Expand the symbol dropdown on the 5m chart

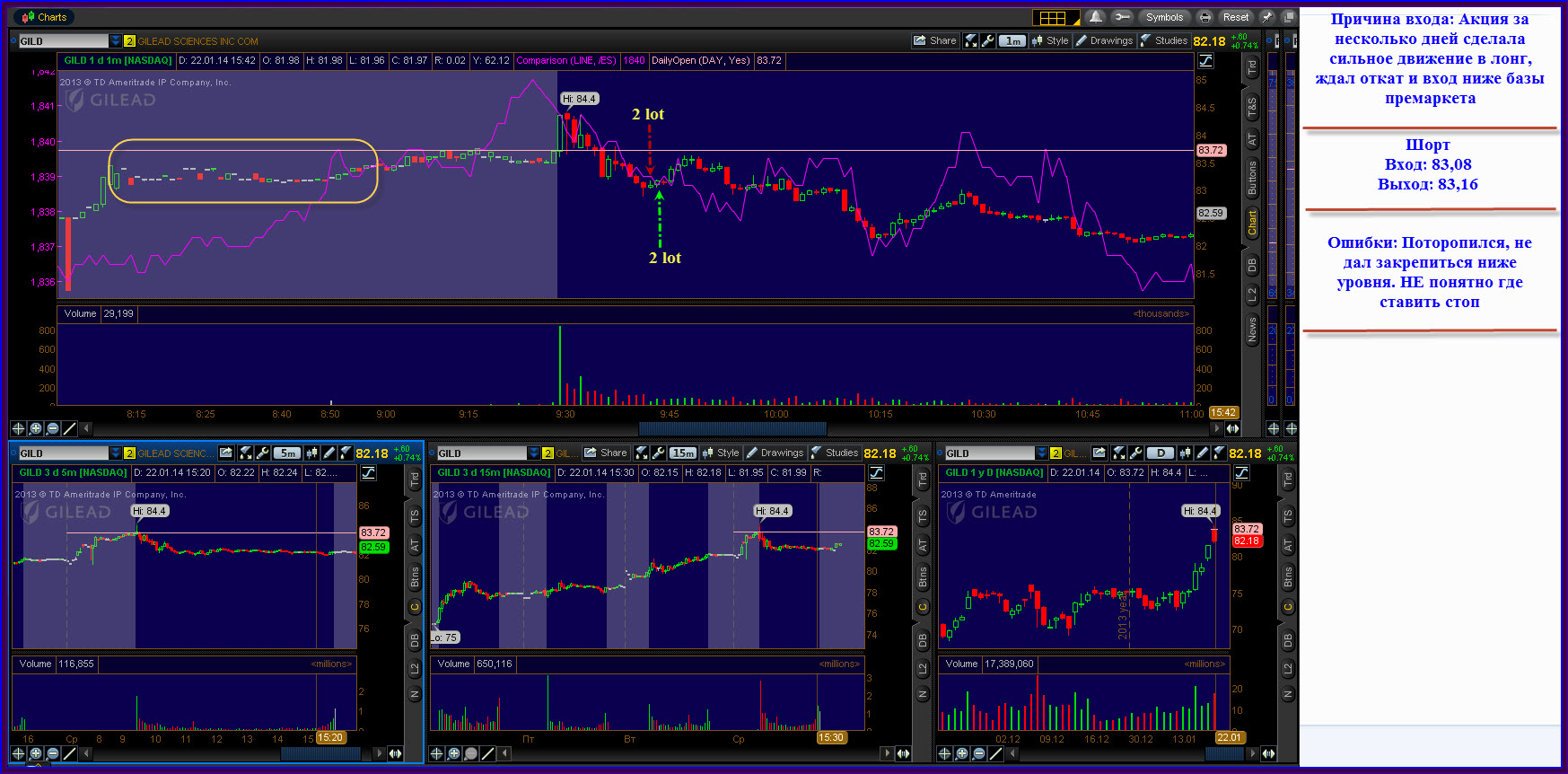115,453
